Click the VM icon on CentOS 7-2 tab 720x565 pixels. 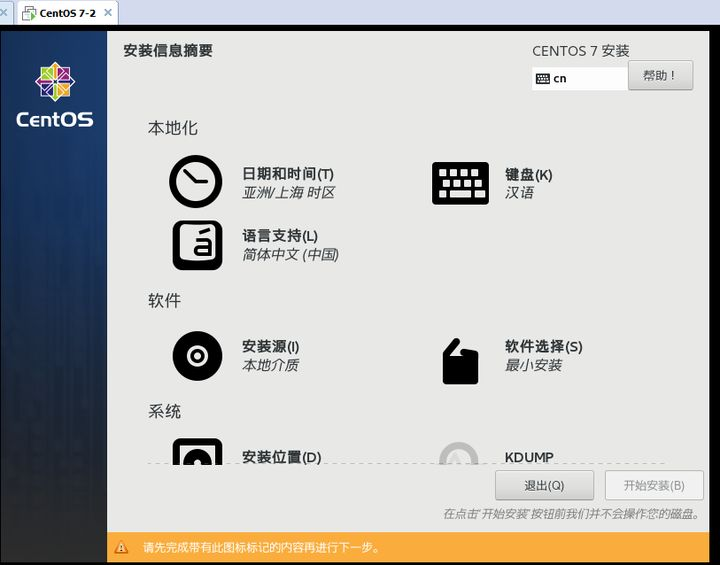pos(29,13)
